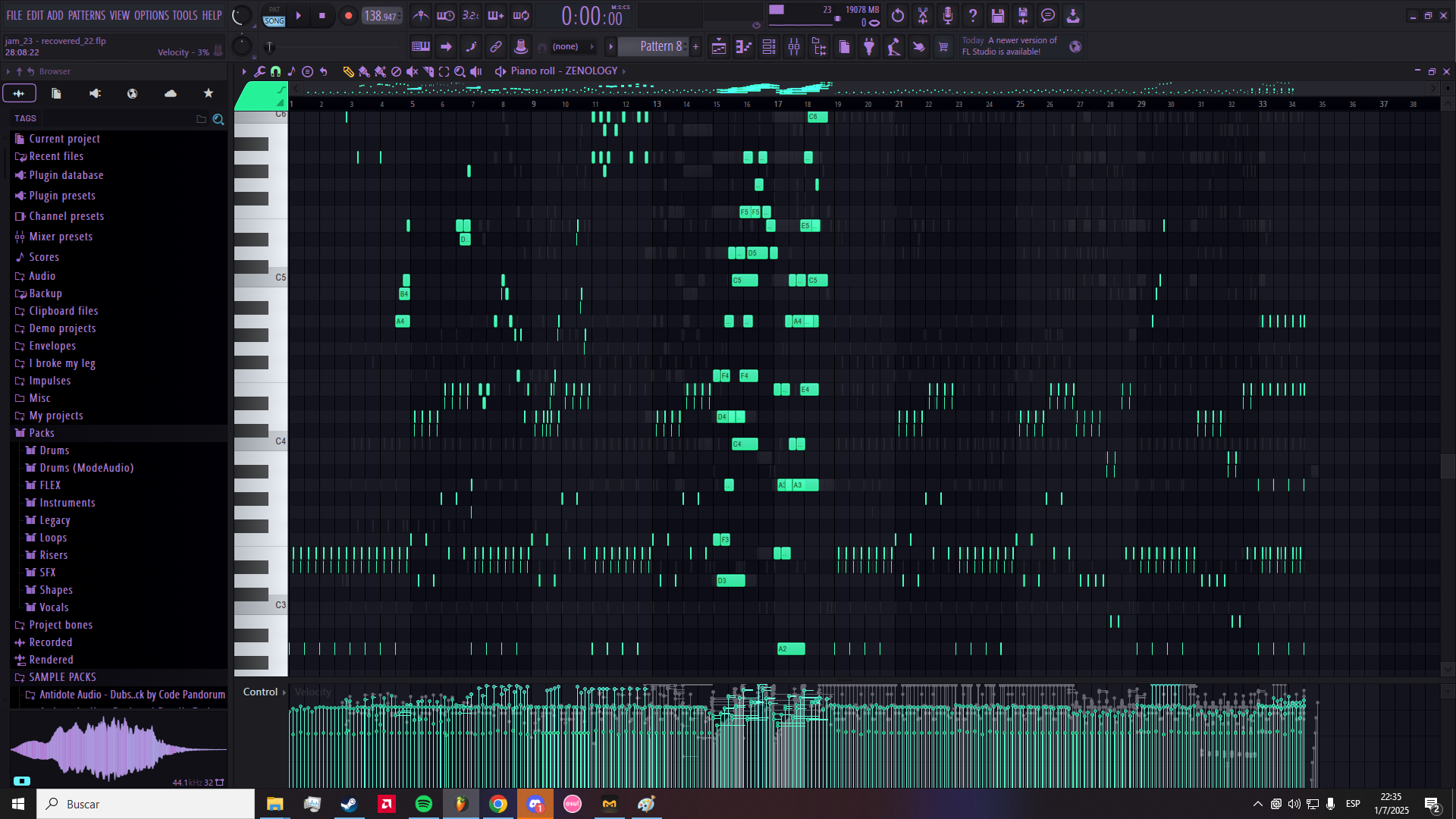
Task: Open pattern options arrow before Pattern 8
Action: point(611,47)
